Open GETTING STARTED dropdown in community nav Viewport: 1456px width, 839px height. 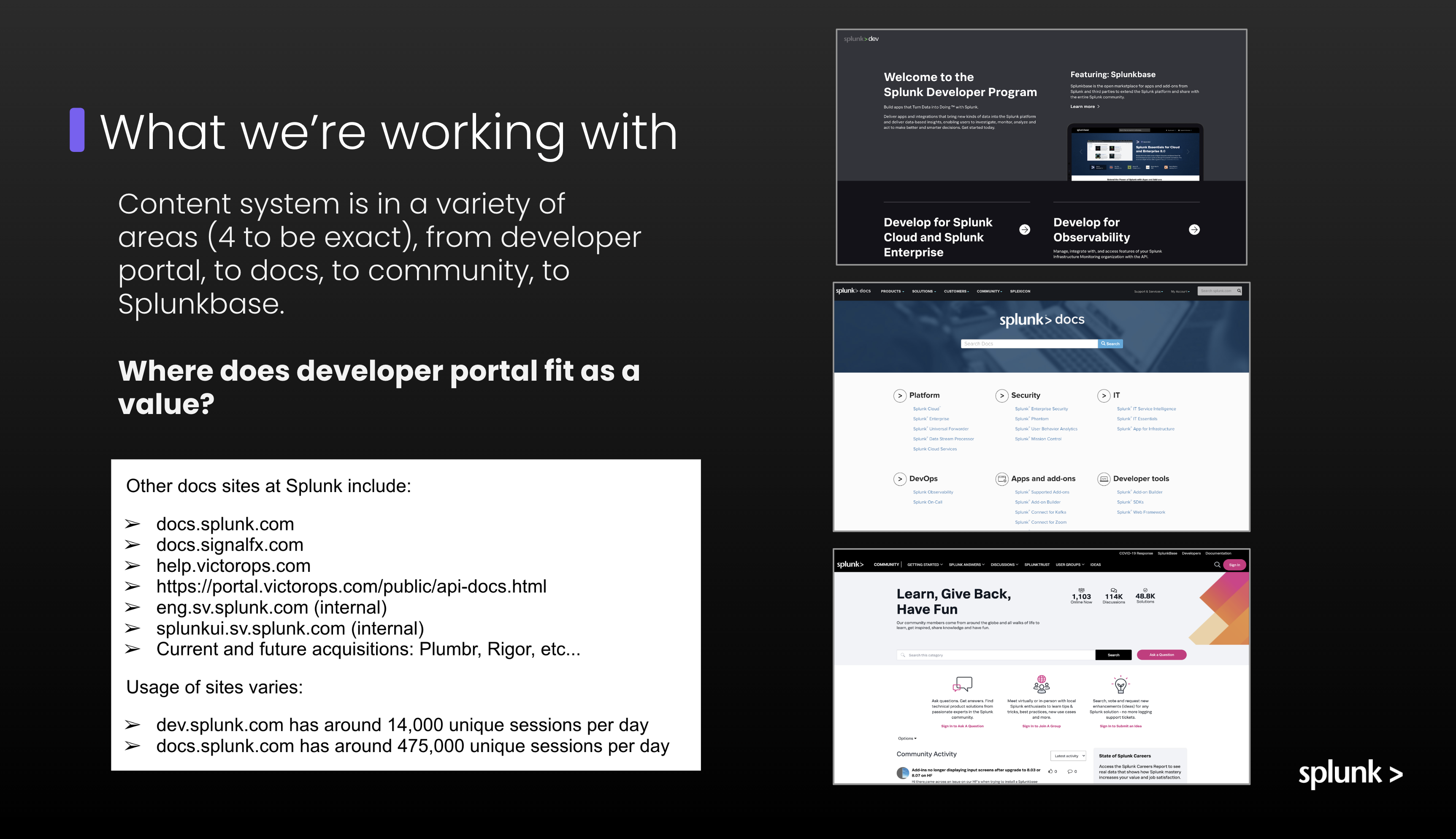click(925, 565)
